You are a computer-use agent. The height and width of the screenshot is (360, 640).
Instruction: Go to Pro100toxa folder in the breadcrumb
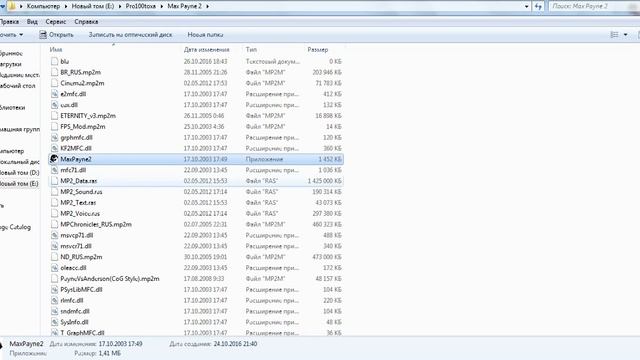(141, 6)
